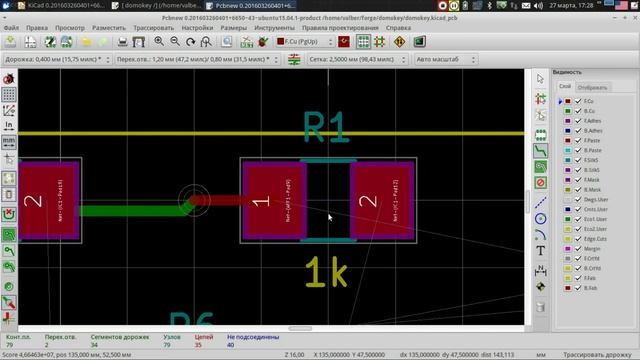
Task: Toggle F.Adhes layer visibility checkbox
Action: click(578, 120)
